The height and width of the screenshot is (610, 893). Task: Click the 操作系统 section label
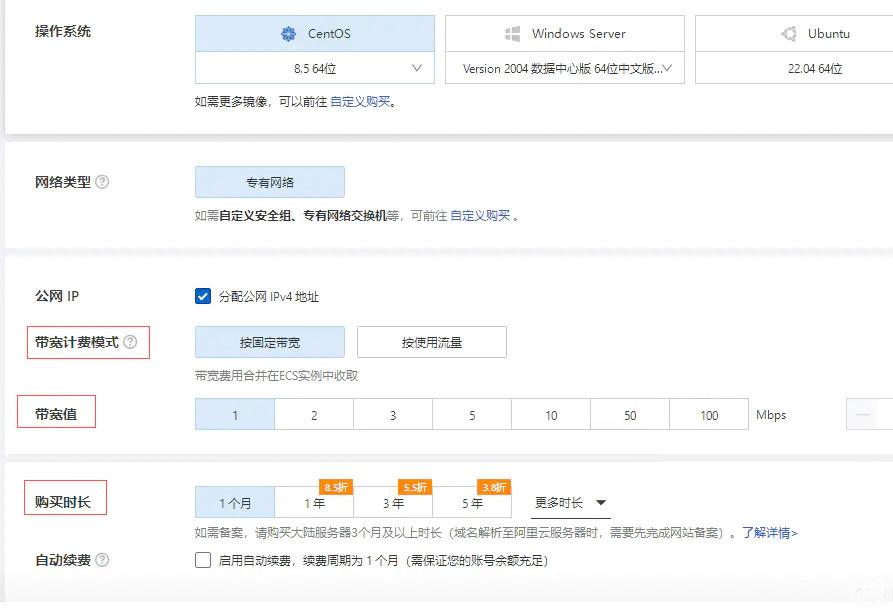pyautogui.click(x=63, y=31)
